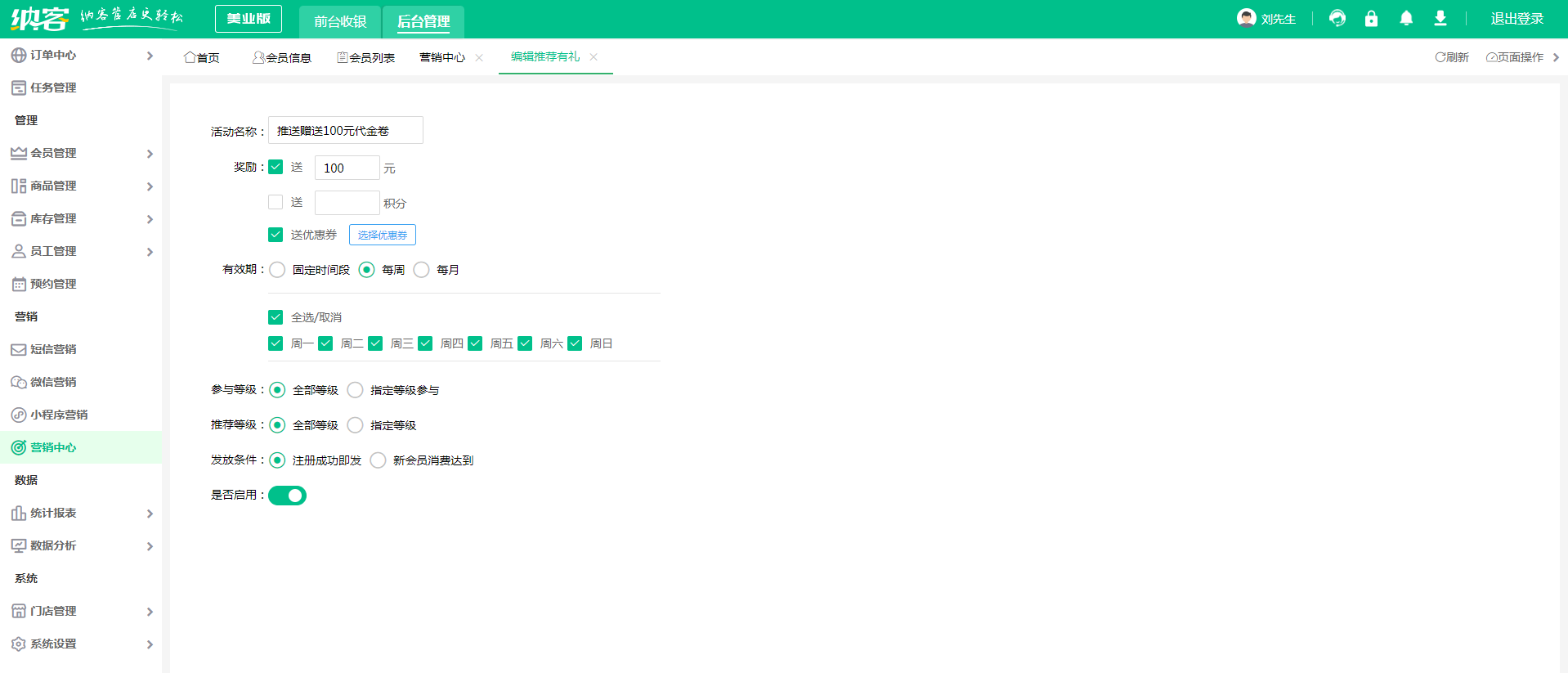Close the 营销中心 tab
The image size is (1568, 673).
coord(479,57)
